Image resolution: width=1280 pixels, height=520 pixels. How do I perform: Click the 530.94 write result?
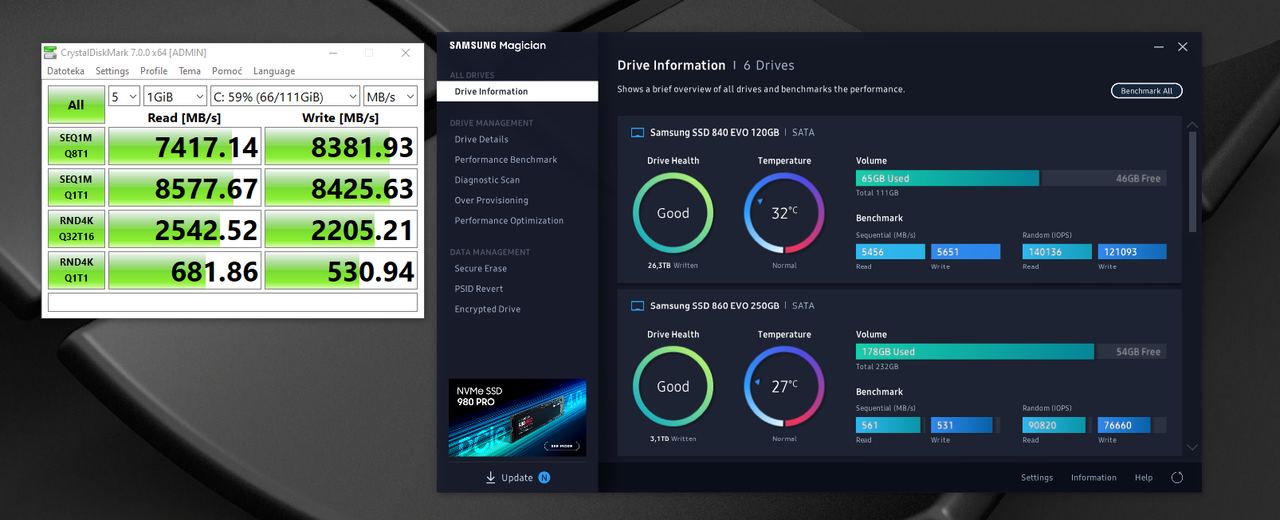click(x=341, y=270)
